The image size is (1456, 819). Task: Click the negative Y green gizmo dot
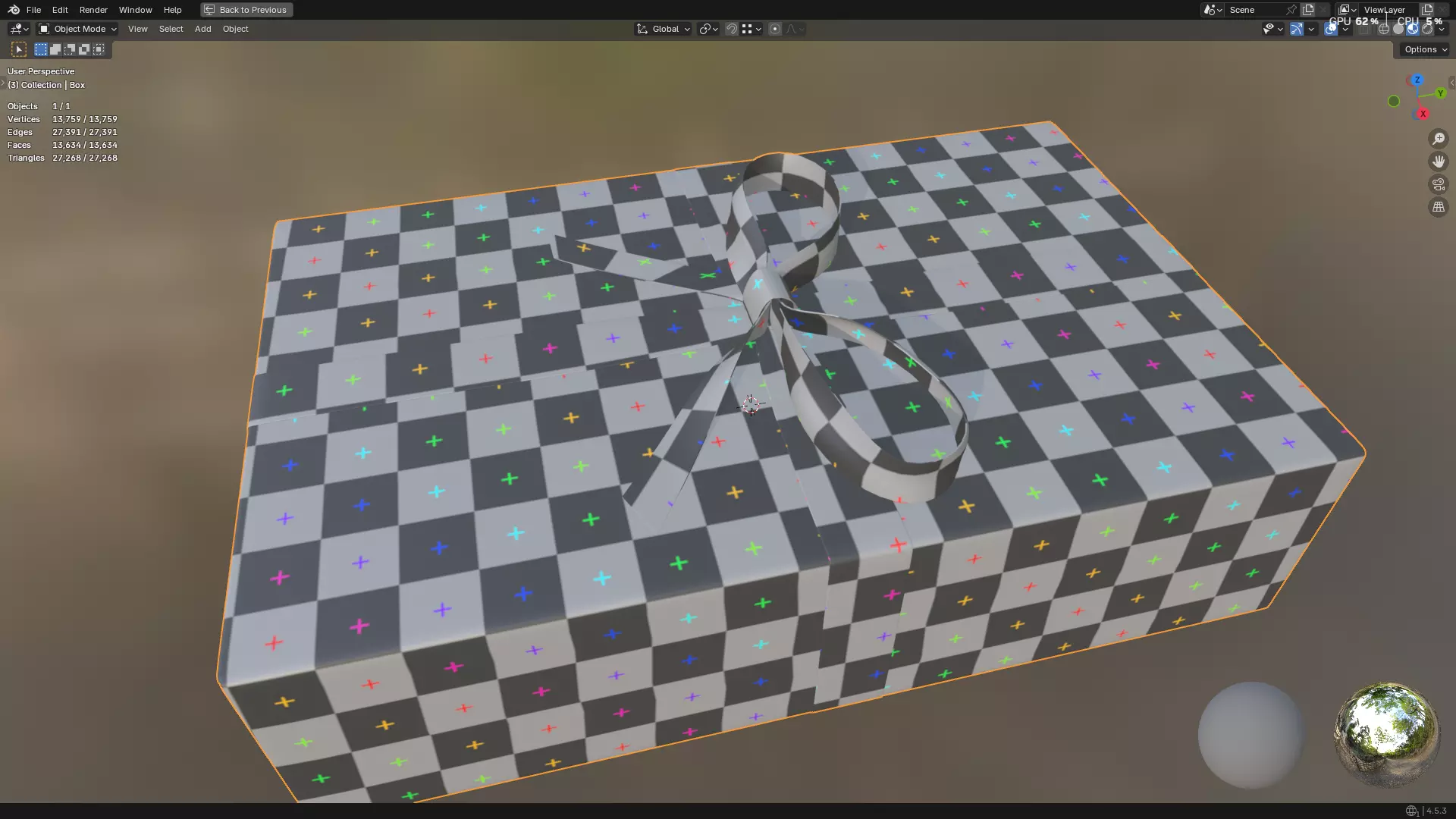point(1394,101)
